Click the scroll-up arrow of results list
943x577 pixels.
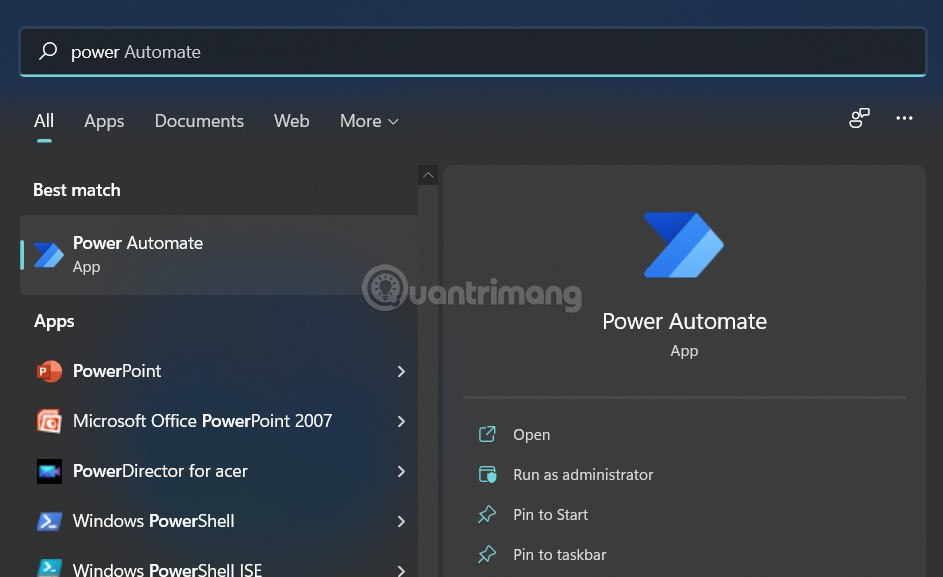coord(428,175)
